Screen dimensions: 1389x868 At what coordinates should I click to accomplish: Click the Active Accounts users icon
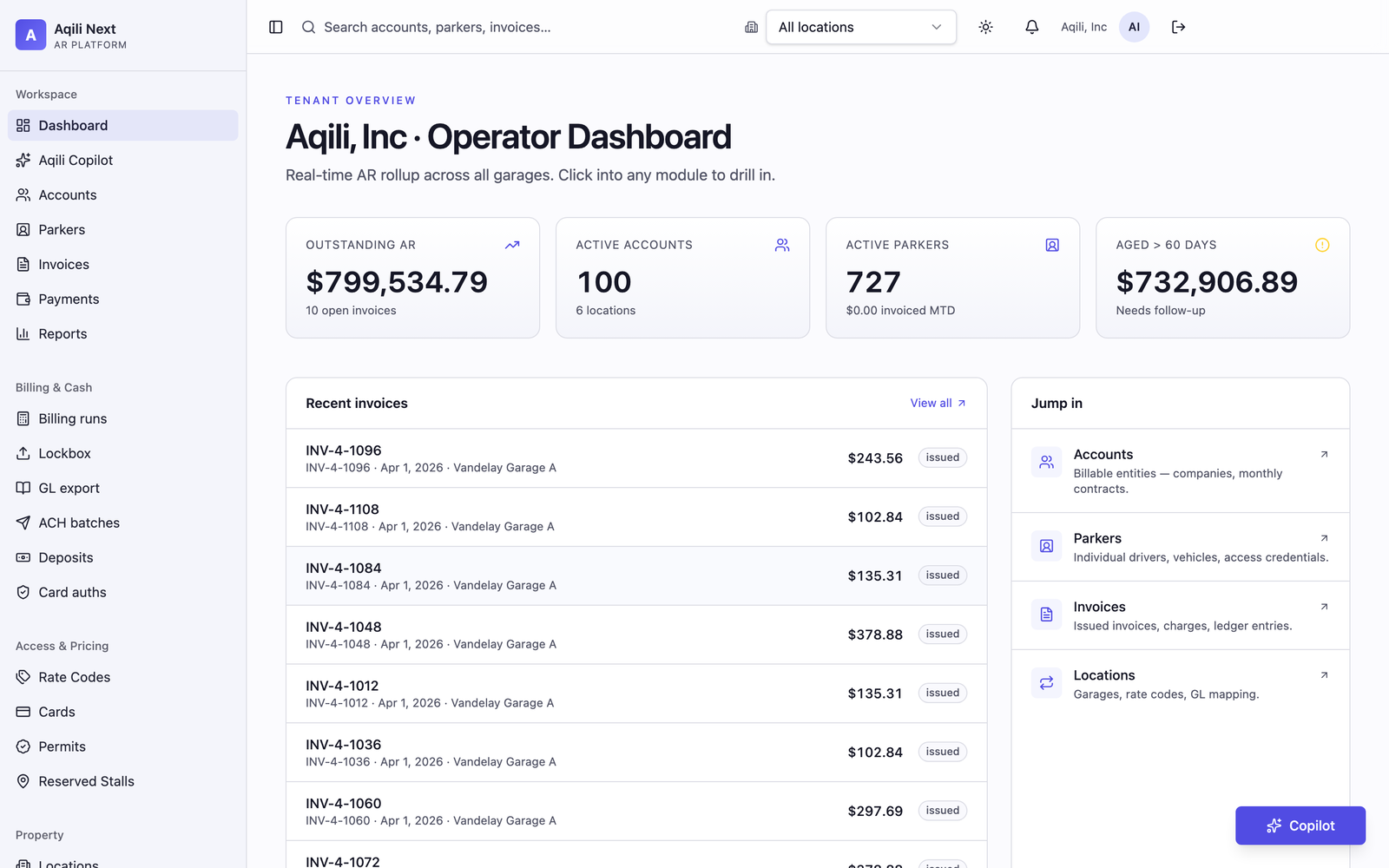pyautogui.click(x=782, y=245)
